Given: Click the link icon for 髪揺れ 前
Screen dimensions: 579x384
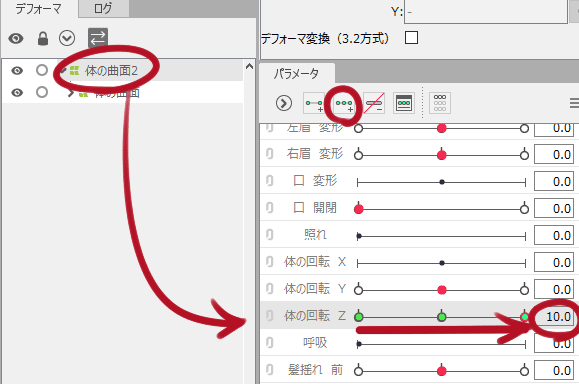Looking at the screenshot, I should tap(270, 370).
